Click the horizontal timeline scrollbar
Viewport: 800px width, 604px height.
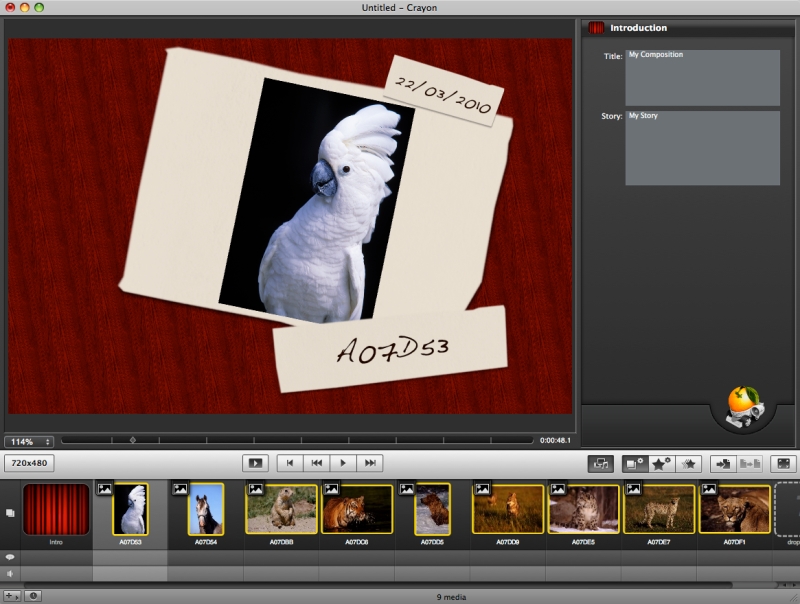tap(378, 585)
